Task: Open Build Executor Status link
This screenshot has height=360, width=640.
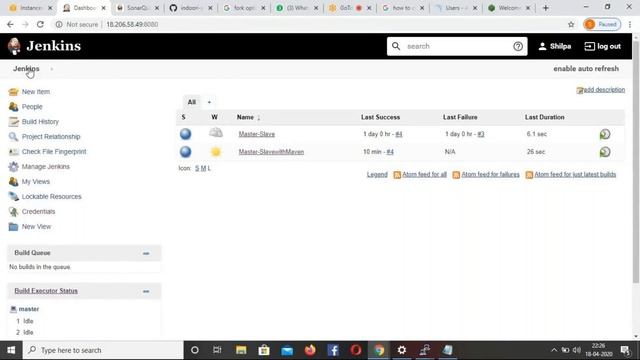Action: 46,291
